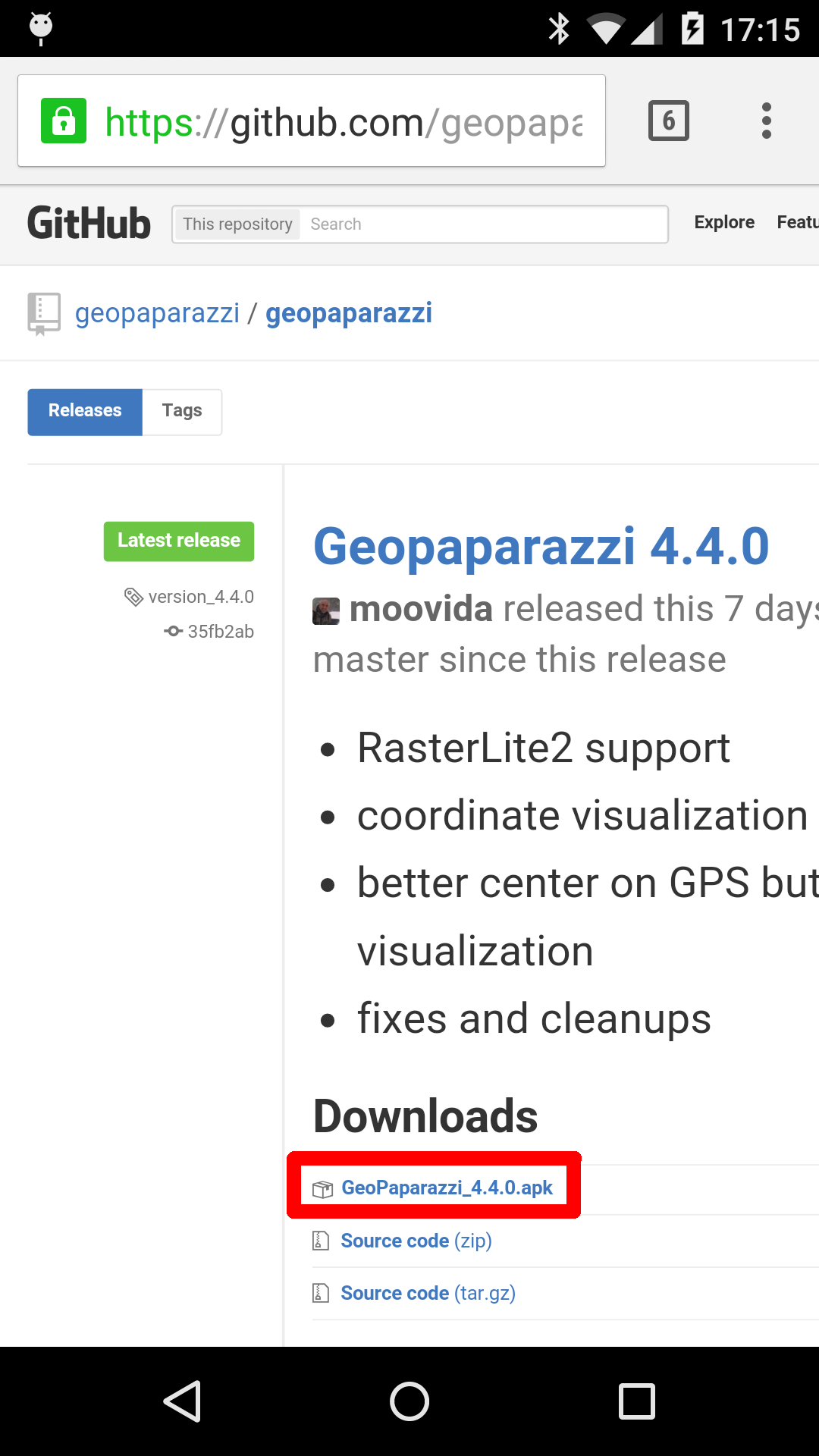Tap the repository book icon

point(43,313)
